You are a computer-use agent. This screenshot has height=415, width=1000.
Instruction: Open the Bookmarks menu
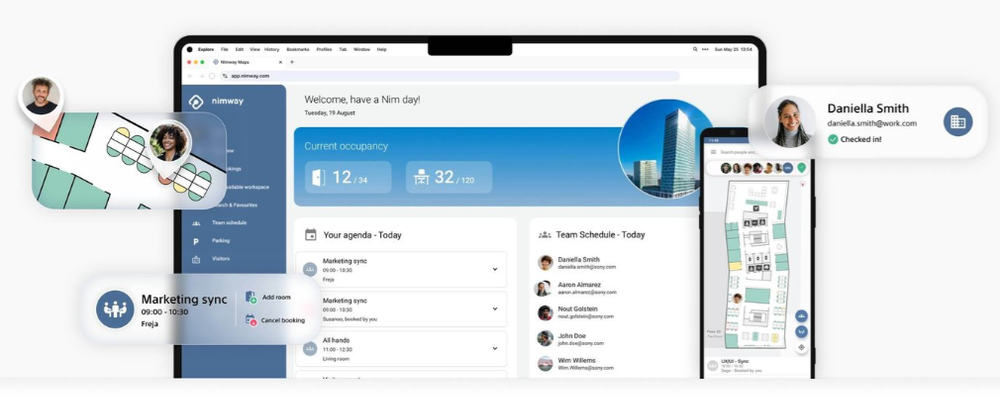[298, 49]
